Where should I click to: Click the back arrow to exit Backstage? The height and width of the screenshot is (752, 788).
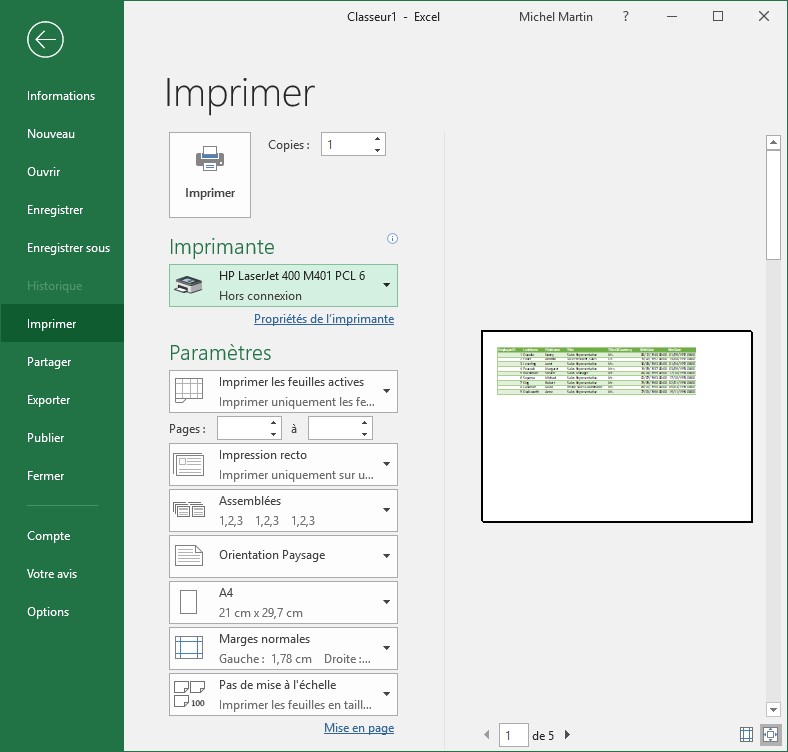[46, 40]
